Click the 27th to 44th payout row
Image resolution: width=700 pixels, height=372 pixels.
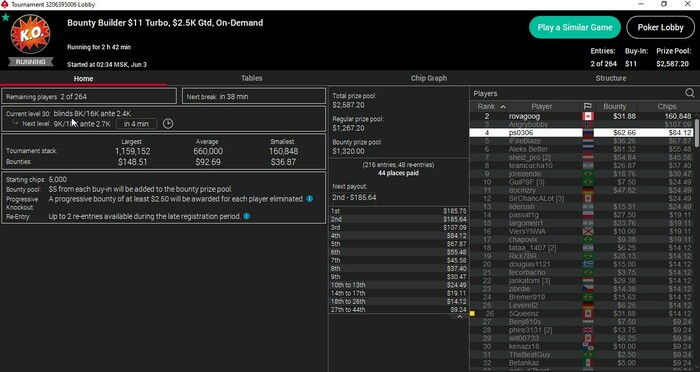(x=398, y=309)
